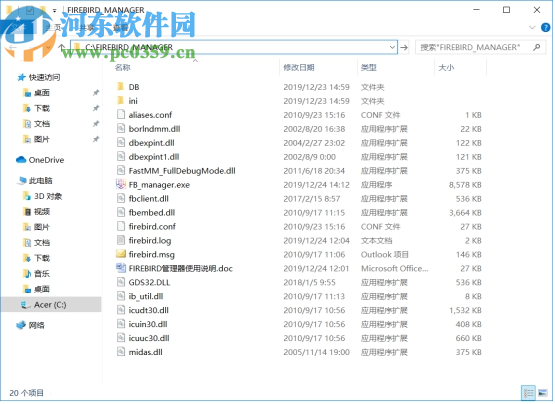Screen dimensions: 555x404
Task: Select the borlndmm.dll file icon
Action: 121,129
